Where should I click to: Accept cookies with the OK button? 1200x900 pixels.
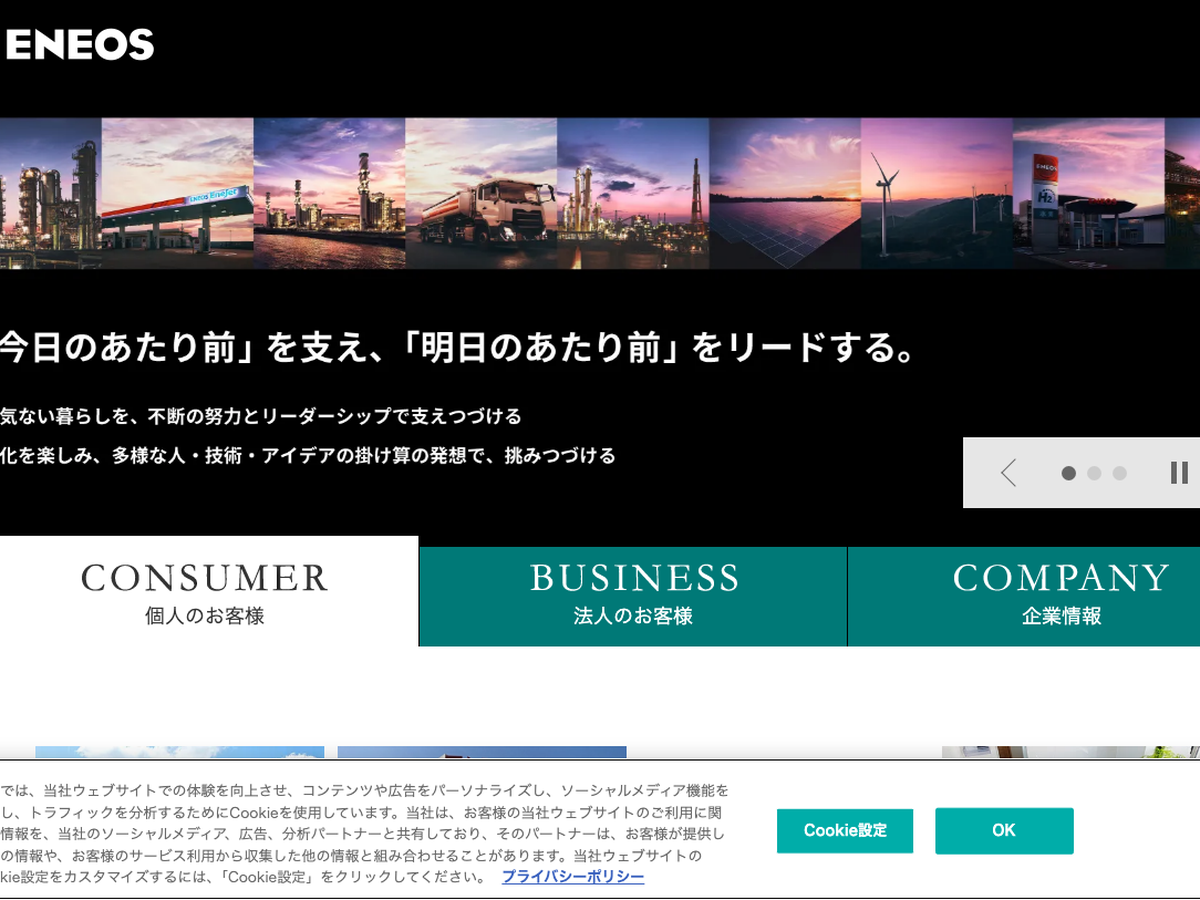pos(1004,831)
